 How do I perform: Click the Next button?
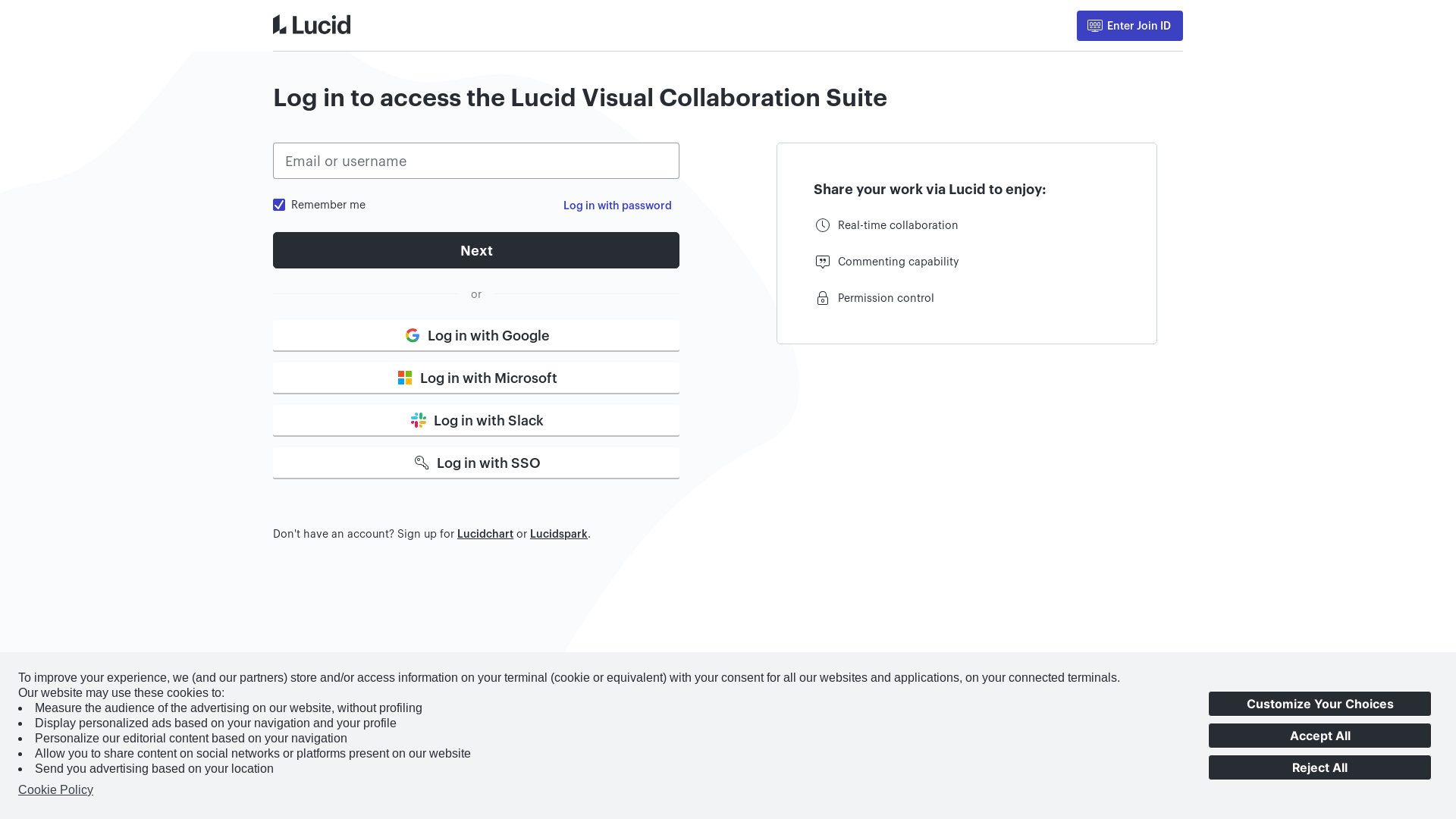pos(476,250)
